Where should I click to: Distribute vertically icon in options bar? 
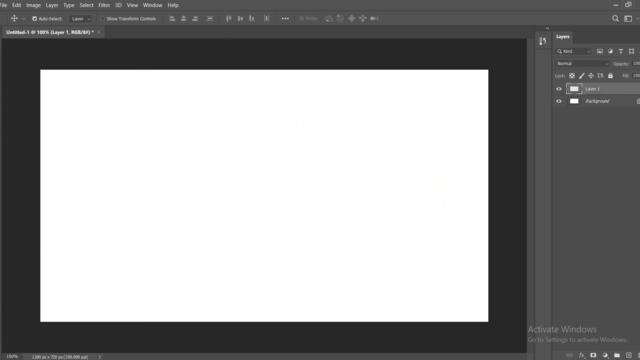click(210, 19)
